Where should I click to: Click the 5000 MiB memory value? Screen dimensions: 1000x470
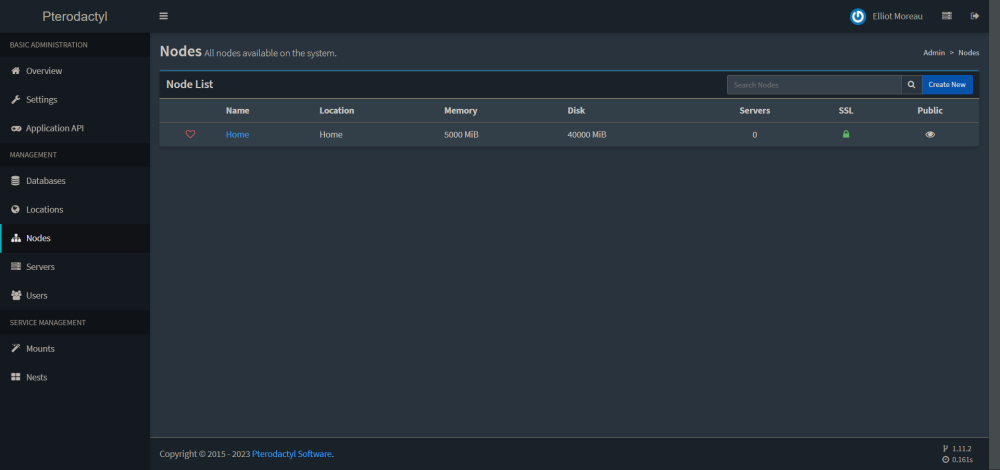461,135
